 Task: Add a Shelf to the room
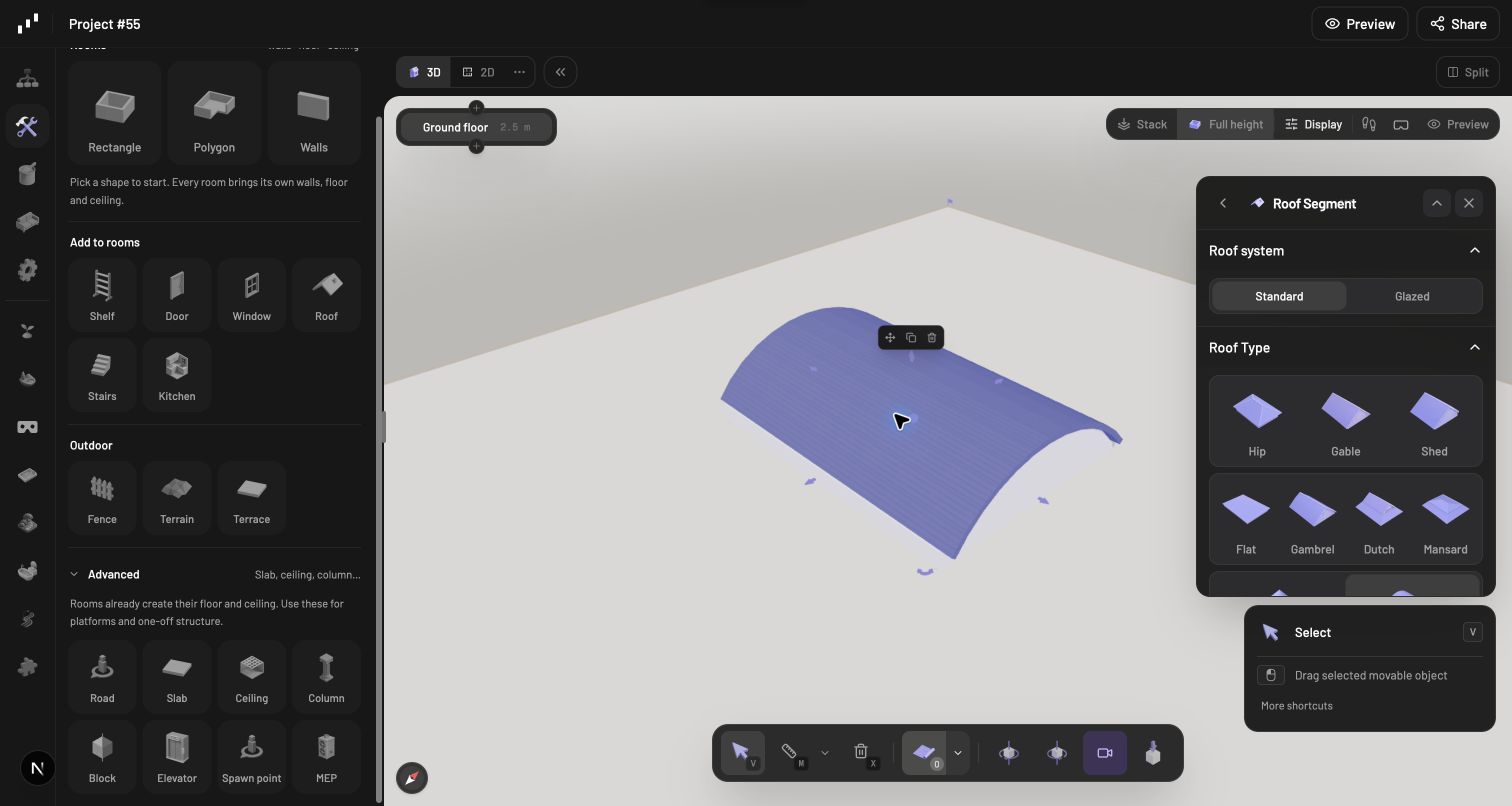pos(102,294)
